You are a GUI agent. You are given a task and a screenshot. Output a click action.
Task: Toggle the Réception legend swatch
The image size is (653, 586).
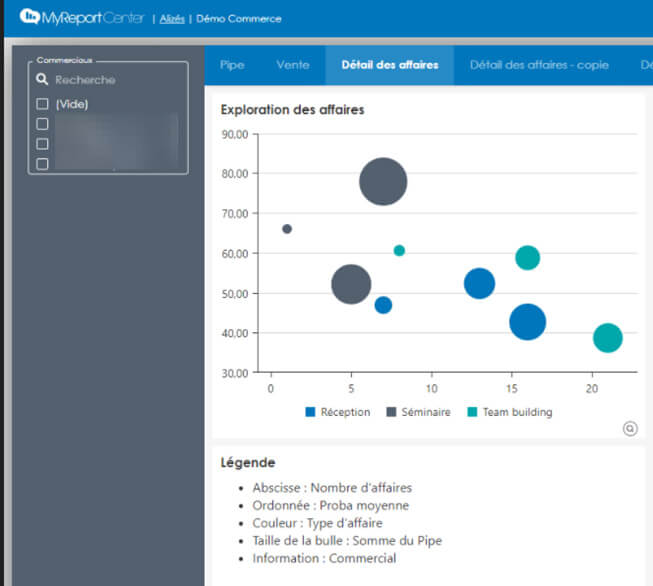310,412
